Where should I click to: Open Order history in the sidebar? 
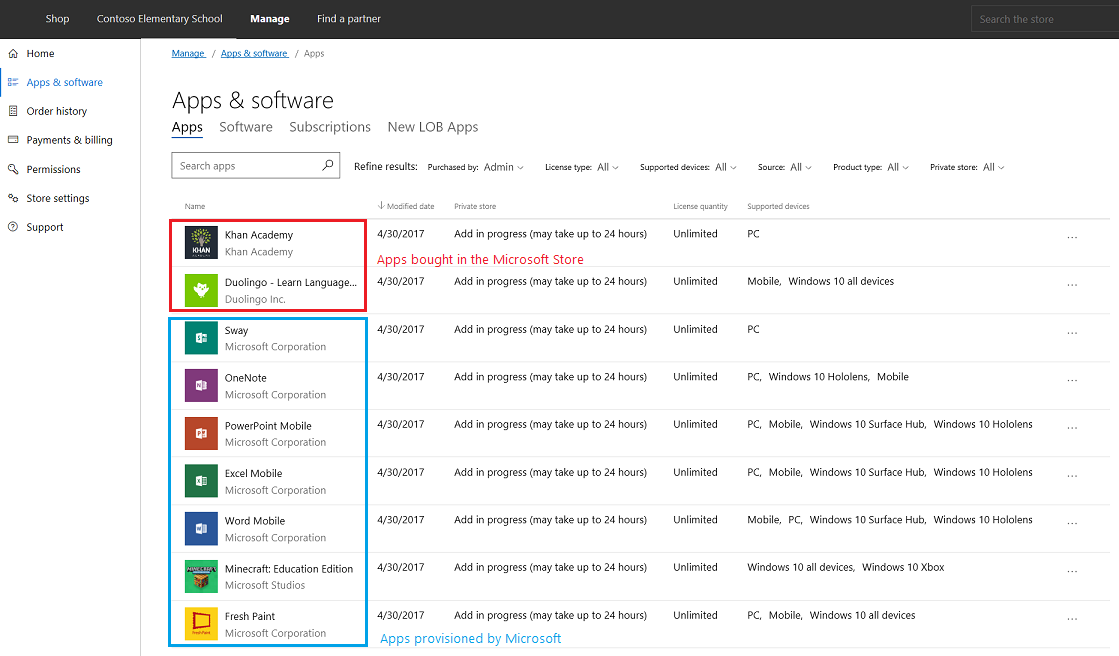[57, 111]
